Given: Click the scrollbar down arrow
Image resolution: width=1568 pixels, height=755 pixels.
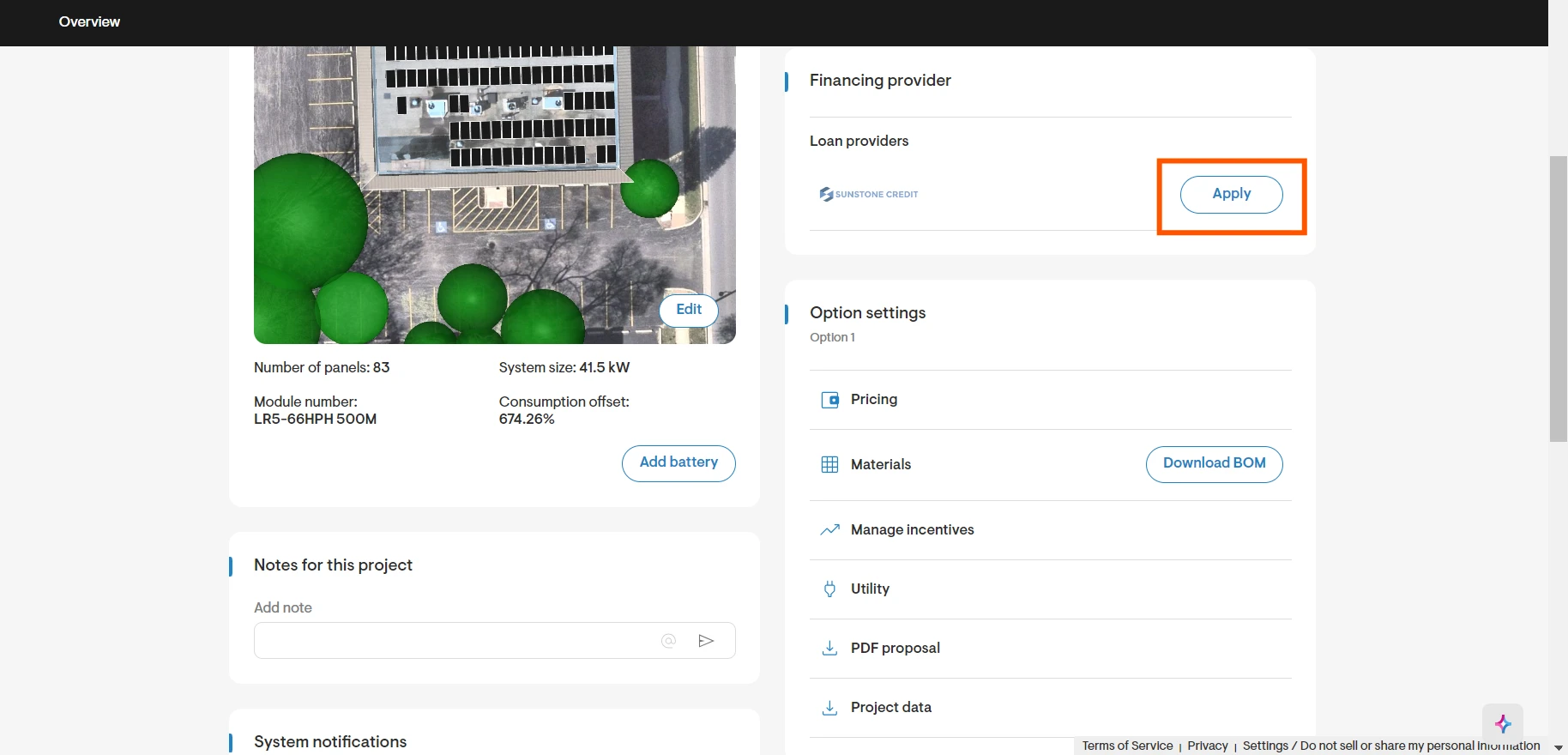Looking at the screenshot, I should pos(1559,747).
